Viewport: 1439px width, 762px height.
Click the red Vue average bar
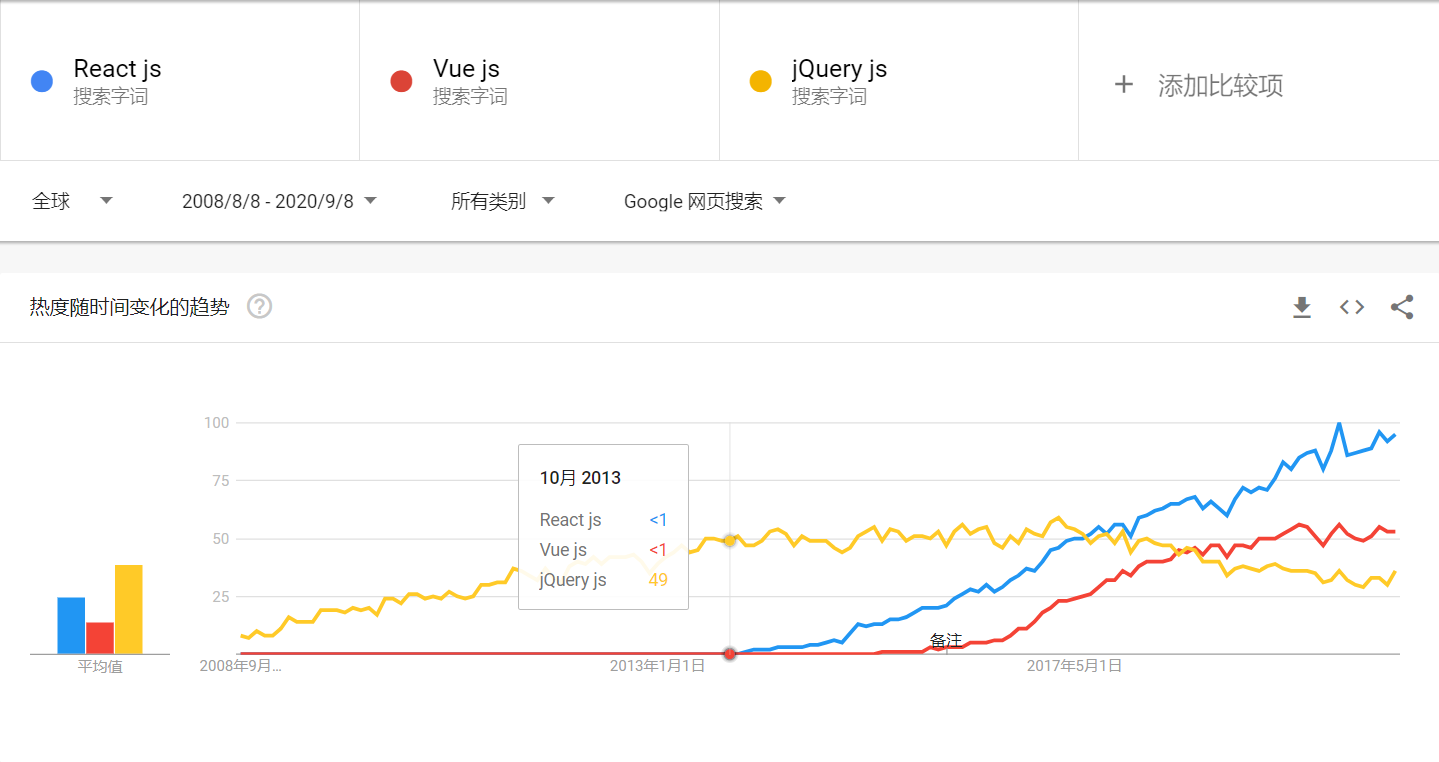tap(100, 638)
